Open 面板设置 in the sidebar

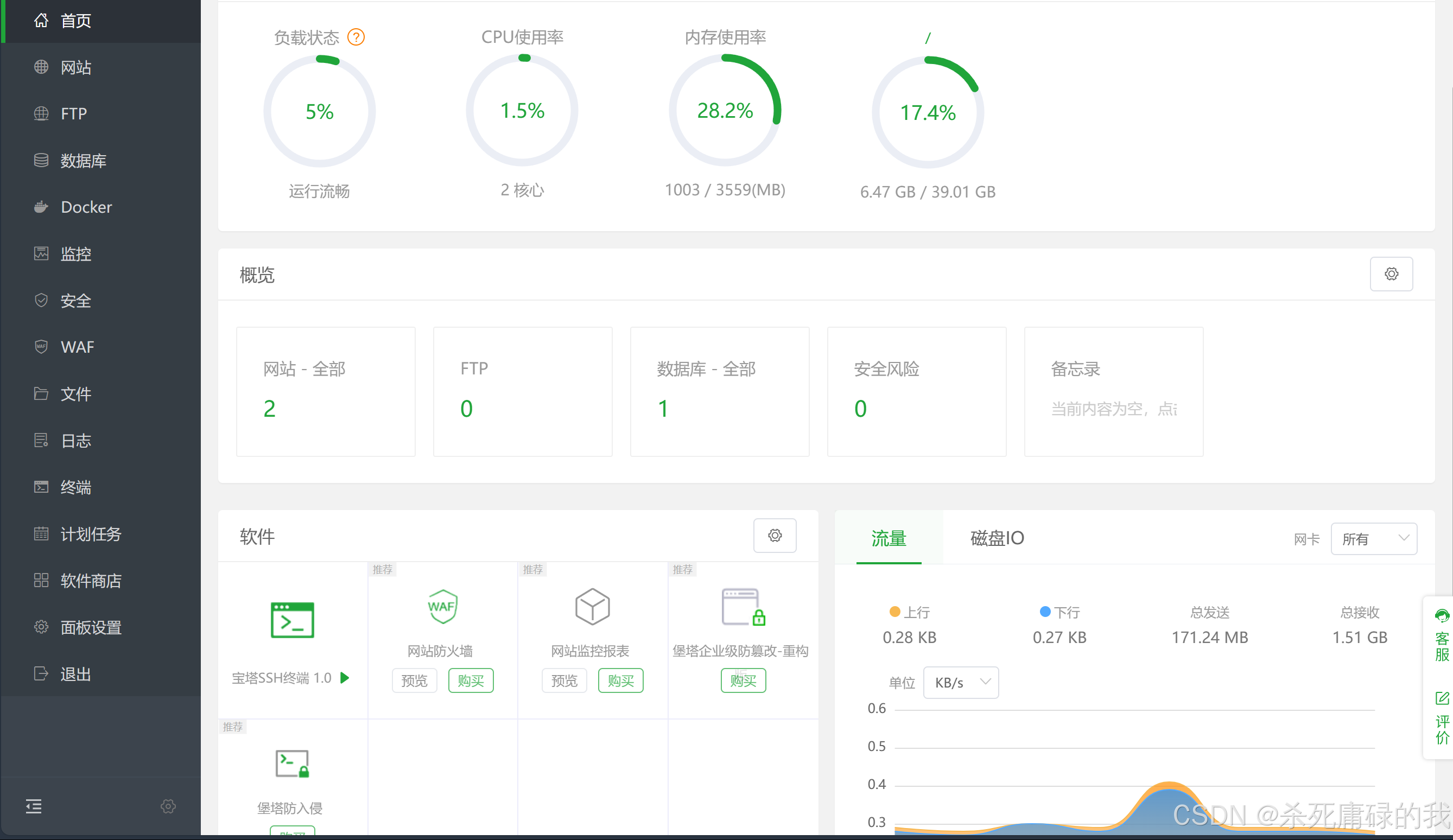(x=101, y=627)
